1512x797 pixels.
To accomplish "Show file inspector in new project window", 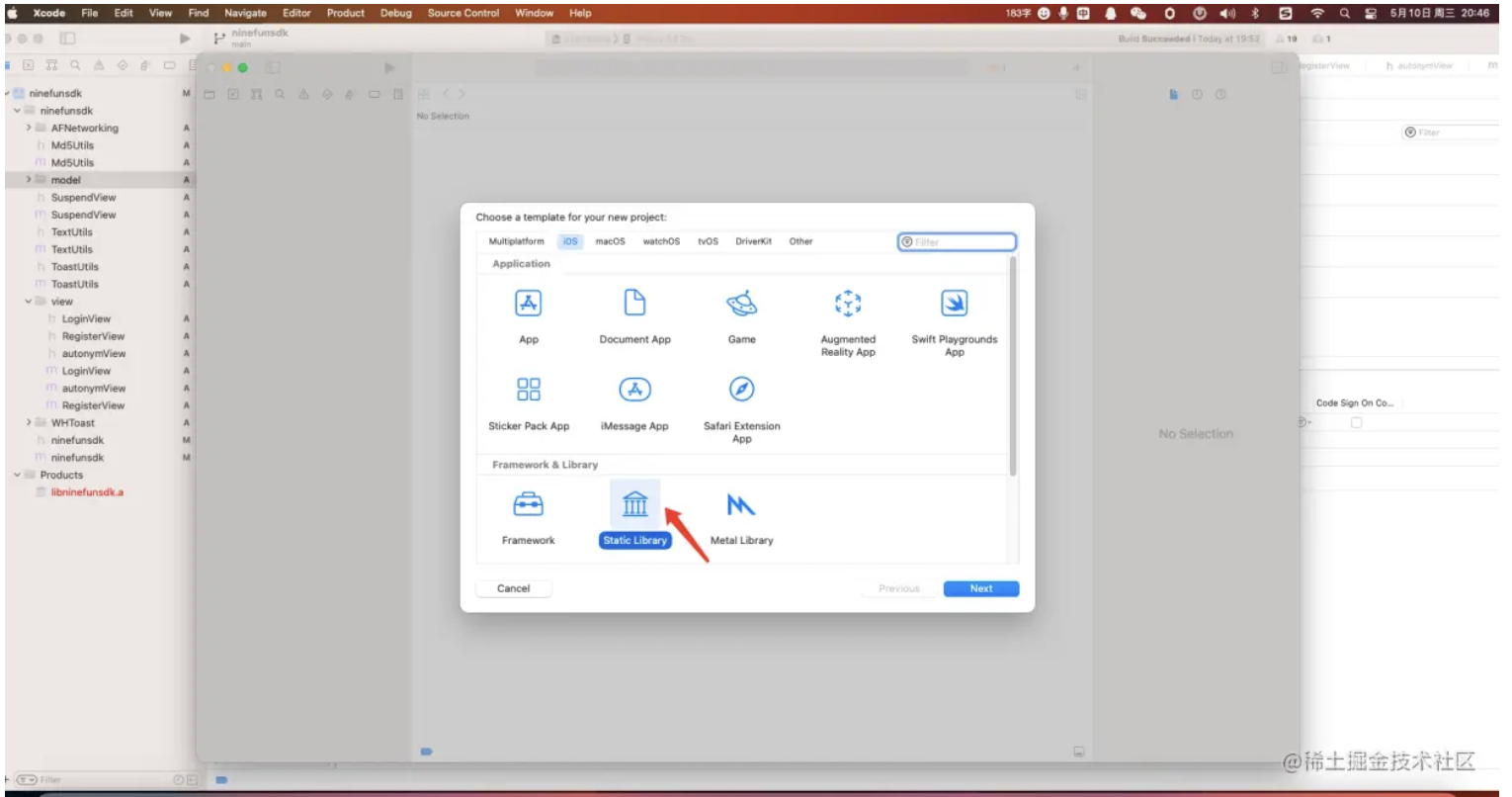I will coord(1173,94).
